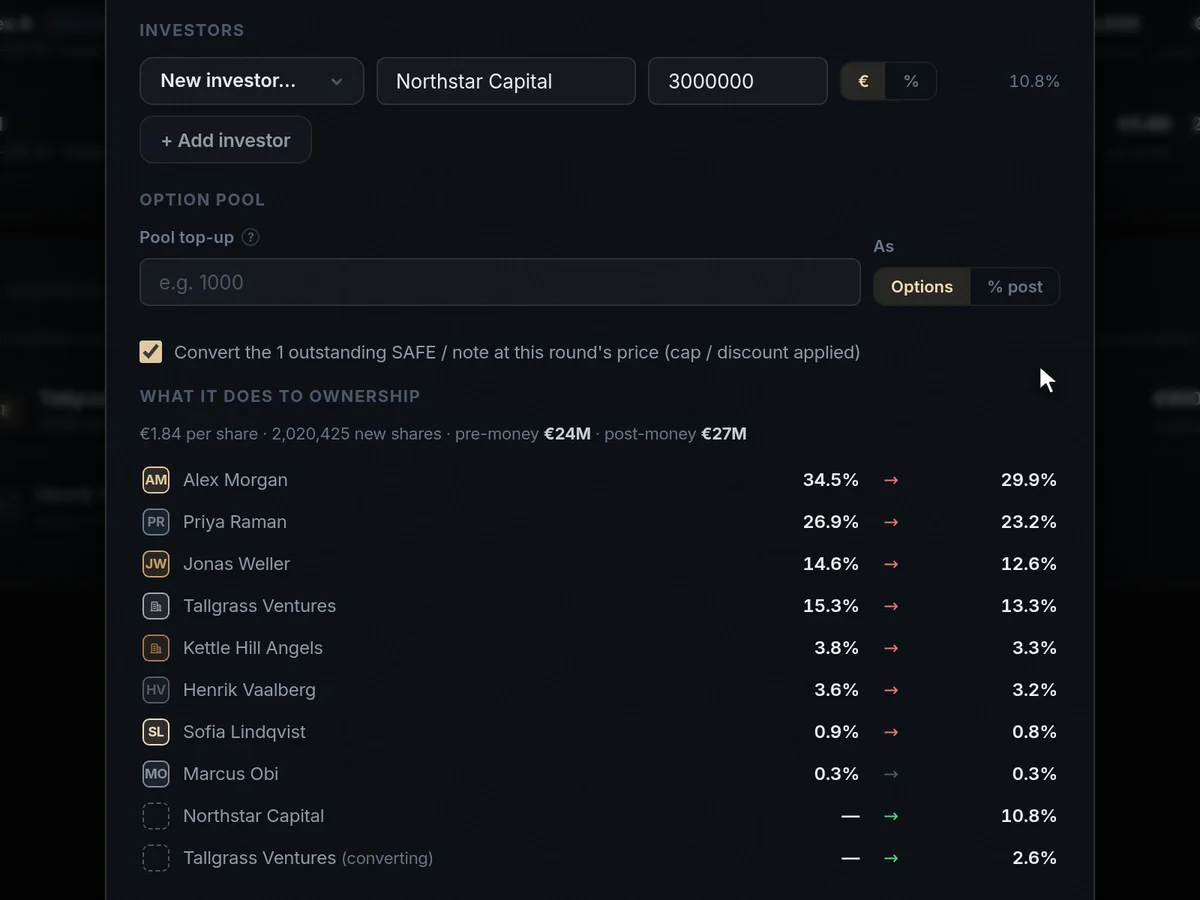
Task: Click the 10.8% figure beside the amount toggle
Action: click(1034, 81)
